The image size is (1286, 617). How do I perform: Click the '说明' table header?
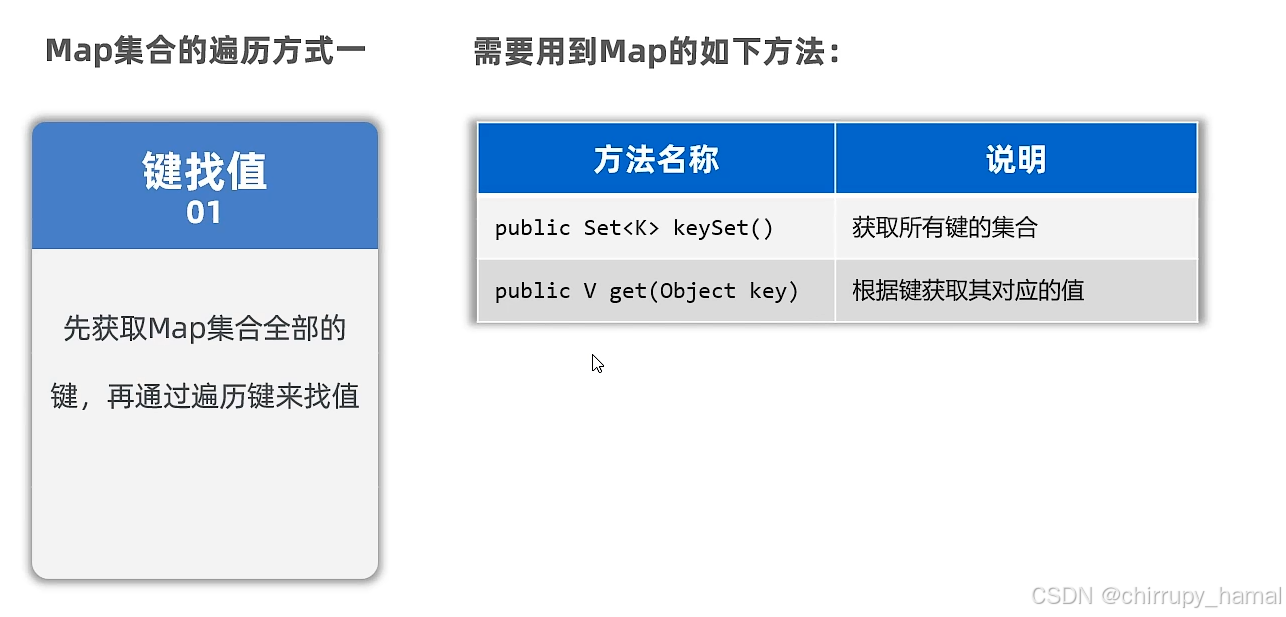coord(1016,159)
